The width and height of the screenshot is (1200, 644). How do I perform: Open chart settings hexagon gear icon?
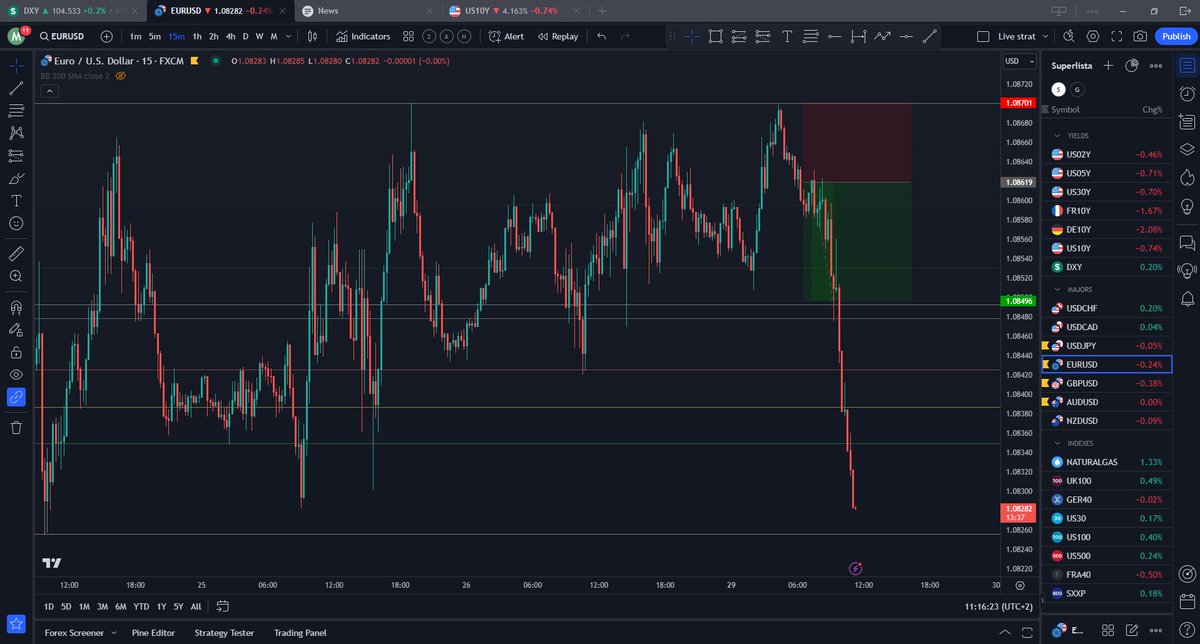coord(1093,36)
